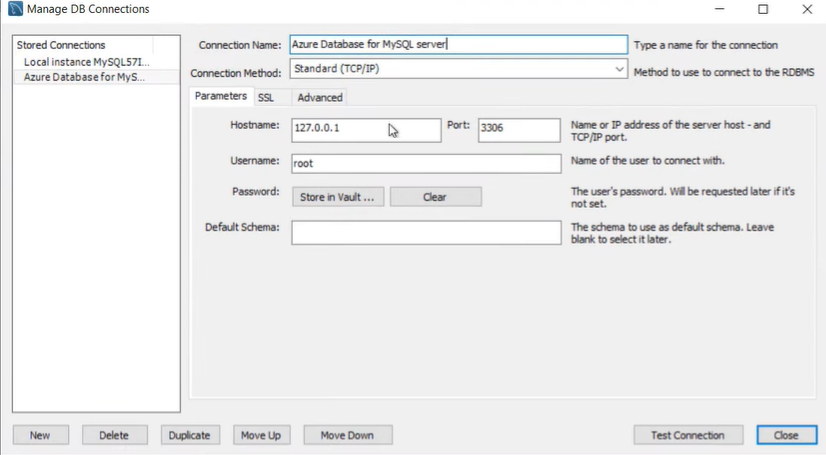826x455 pixels.
Task: Click Store in Vault button
Action: point(338,197)
